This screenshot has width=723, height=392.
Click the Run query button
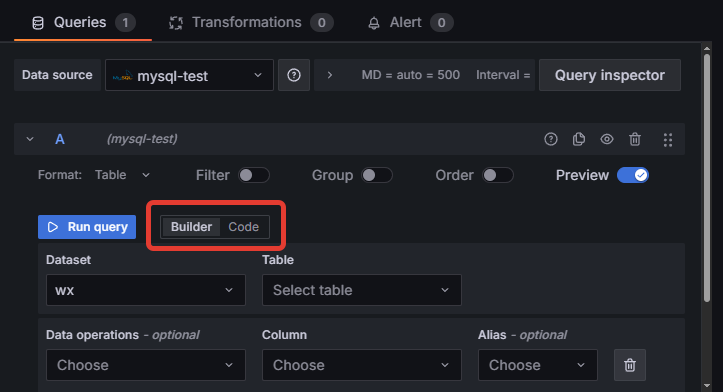pos(87,227)
